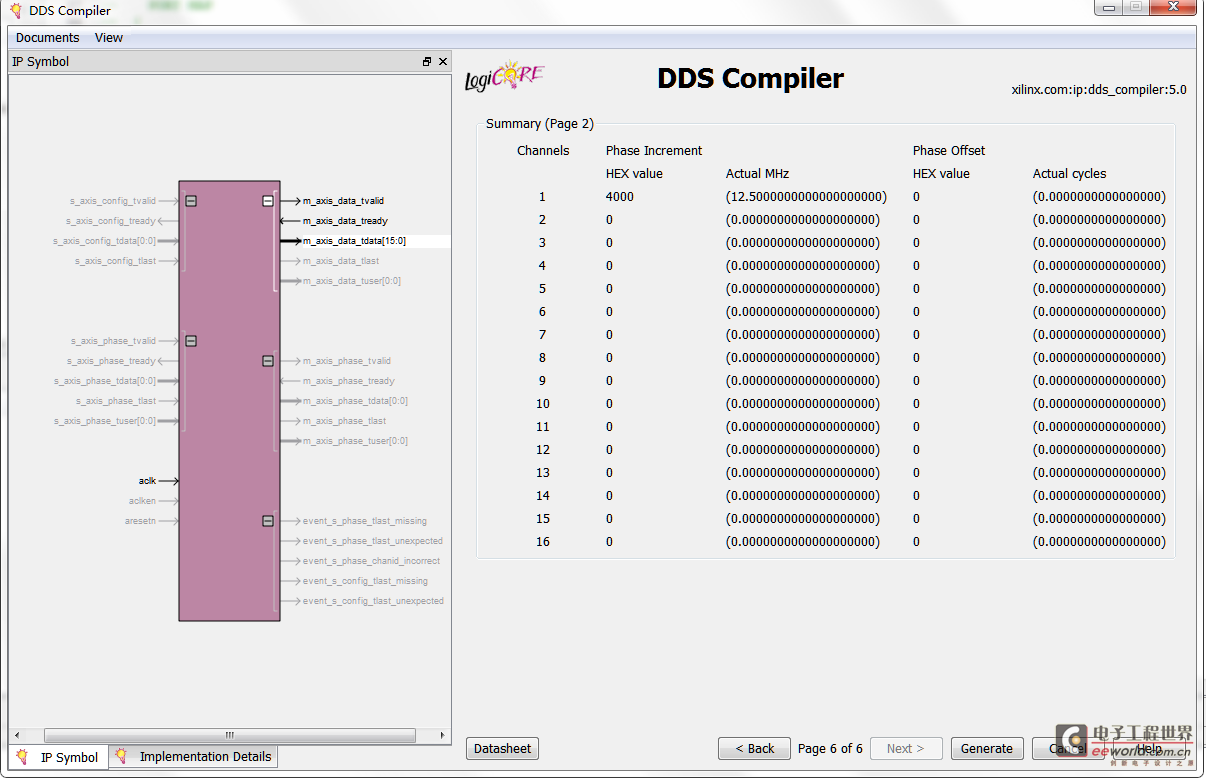This screenshot has width=1206, height=781.
Task: Click the Phase Offset column header
Action: coord(949,151)
